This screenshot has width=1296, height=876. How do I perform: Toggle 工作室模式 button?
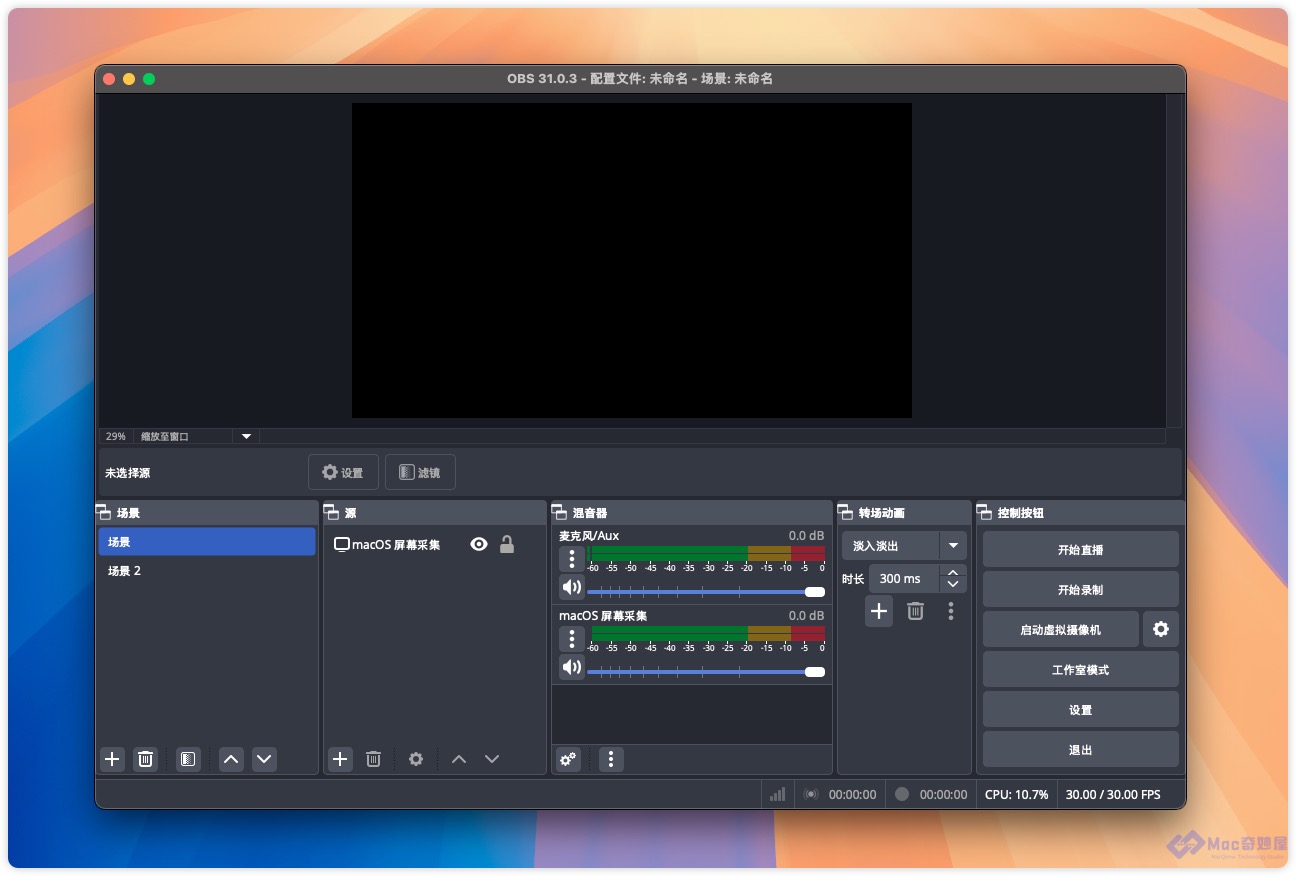point(1081,669)
